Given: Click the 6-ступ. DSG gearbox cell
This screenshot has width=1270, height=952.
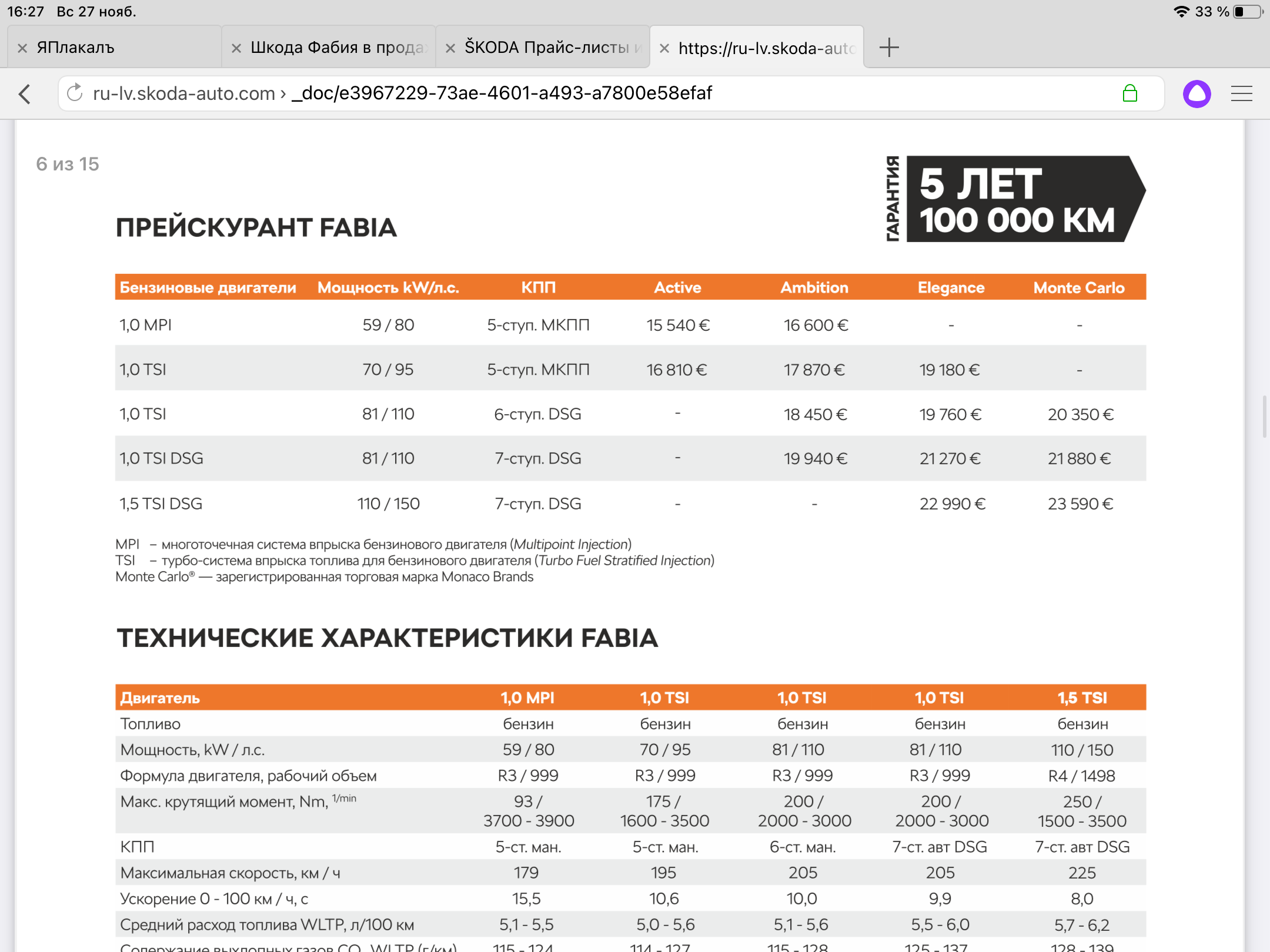Looking at the screenshot, I should [x=537, y=414].
